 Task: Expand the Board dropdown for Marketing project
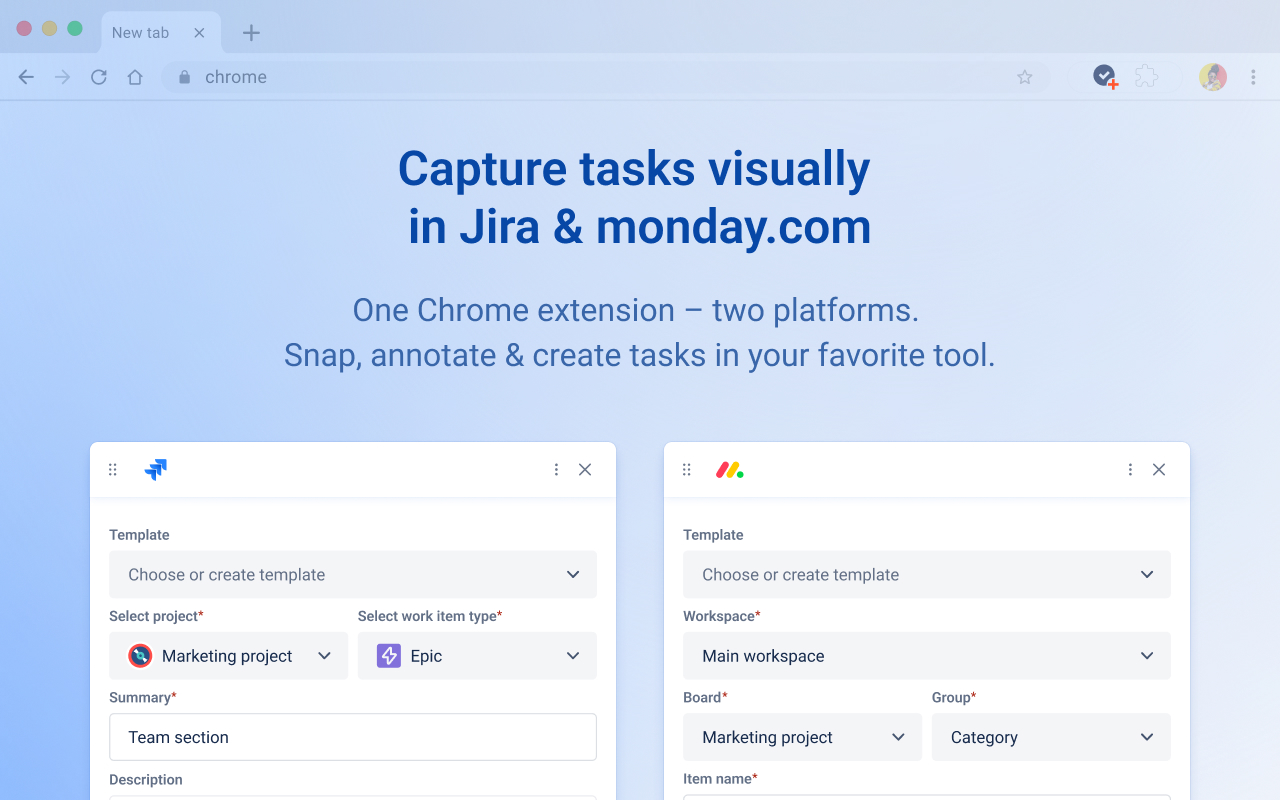(x=802, y=737)
